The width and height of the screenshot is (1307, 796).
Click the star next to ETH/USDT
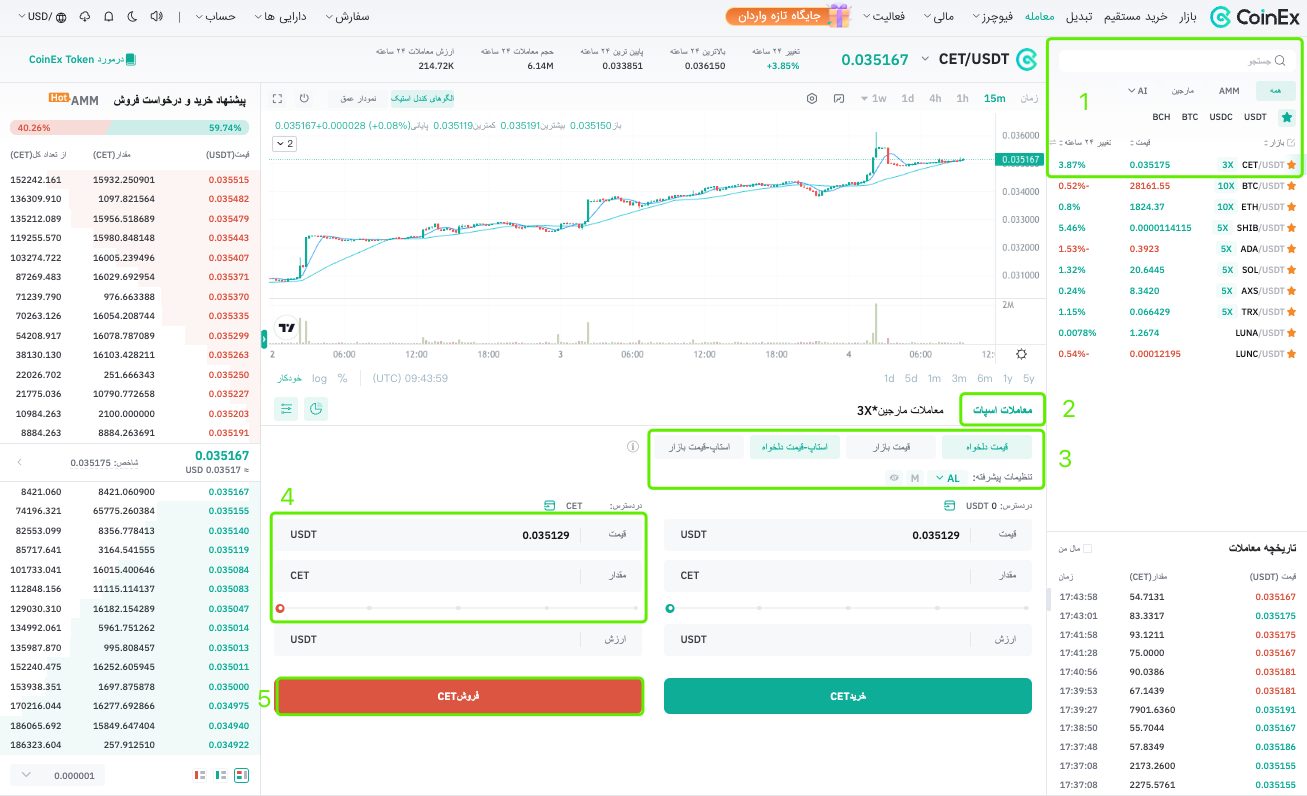[x=1292, y=206]
